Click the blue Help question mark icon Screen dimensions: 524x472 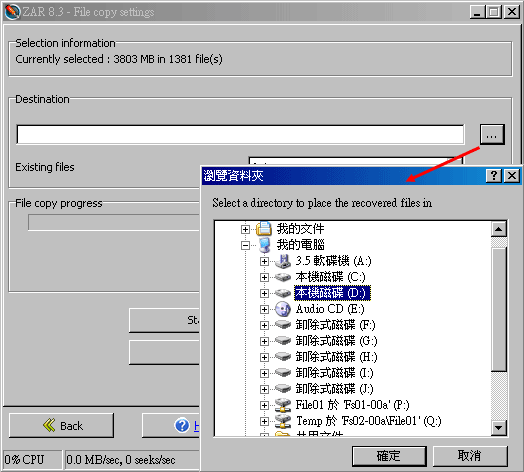pos(182,425)
